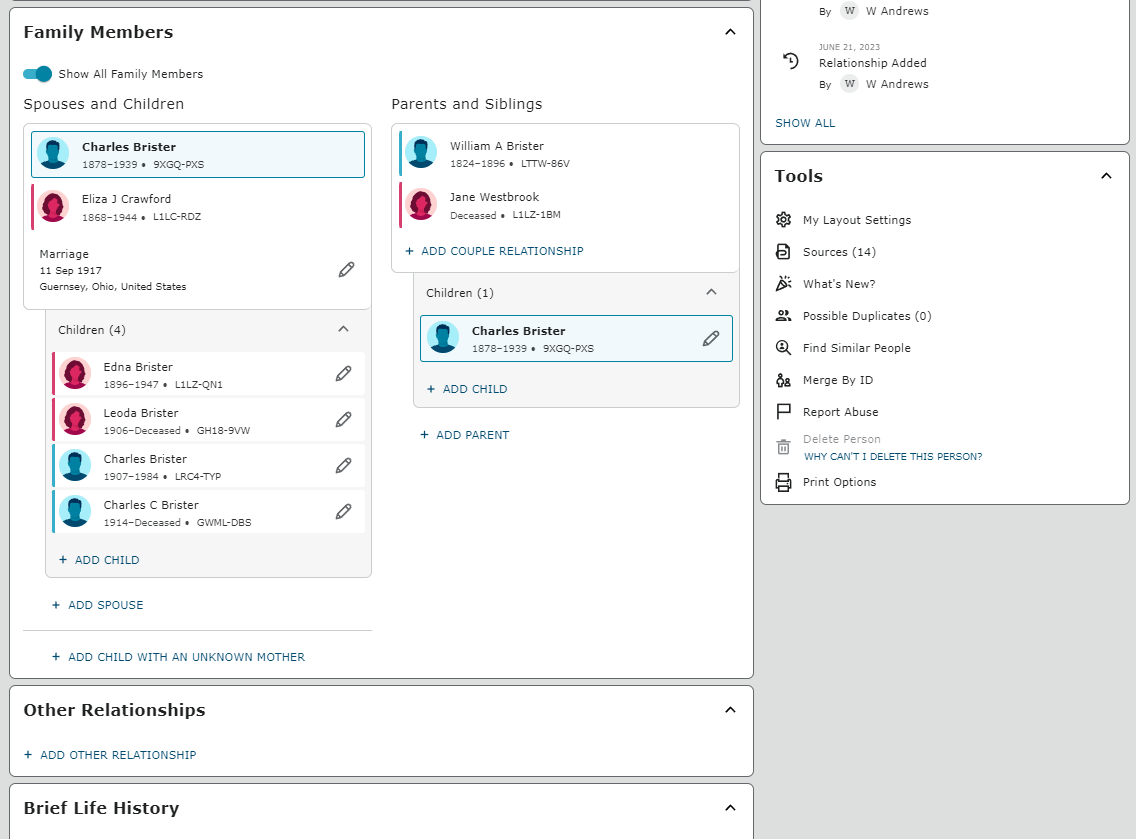Click Add Spouse link
The height and width of the screenshot is (839, 1136).
98,605
